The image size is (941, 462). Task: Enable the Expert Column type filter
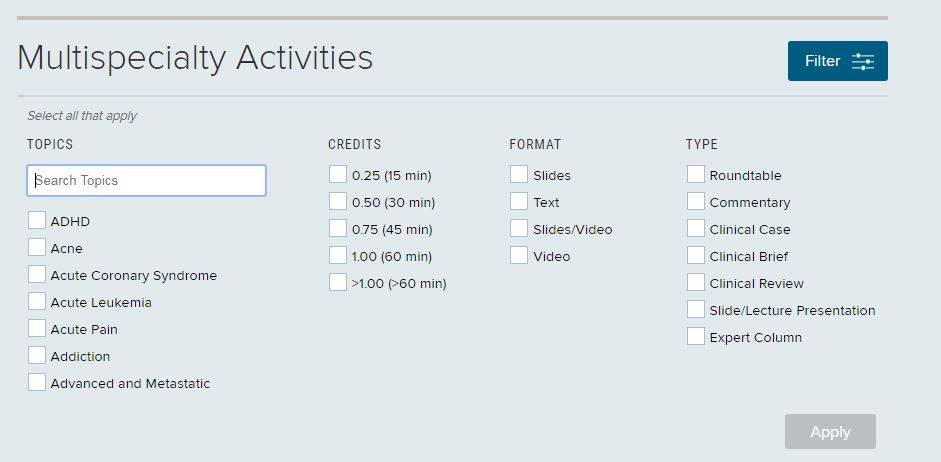point(696,337)
